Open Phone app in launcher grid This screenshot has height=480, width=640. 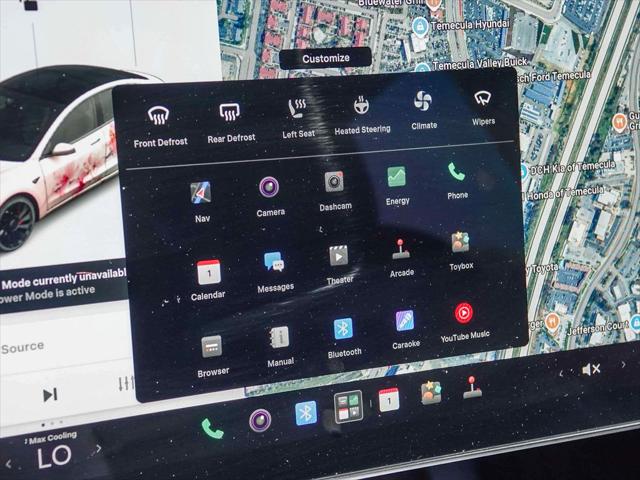click(457, 180)
